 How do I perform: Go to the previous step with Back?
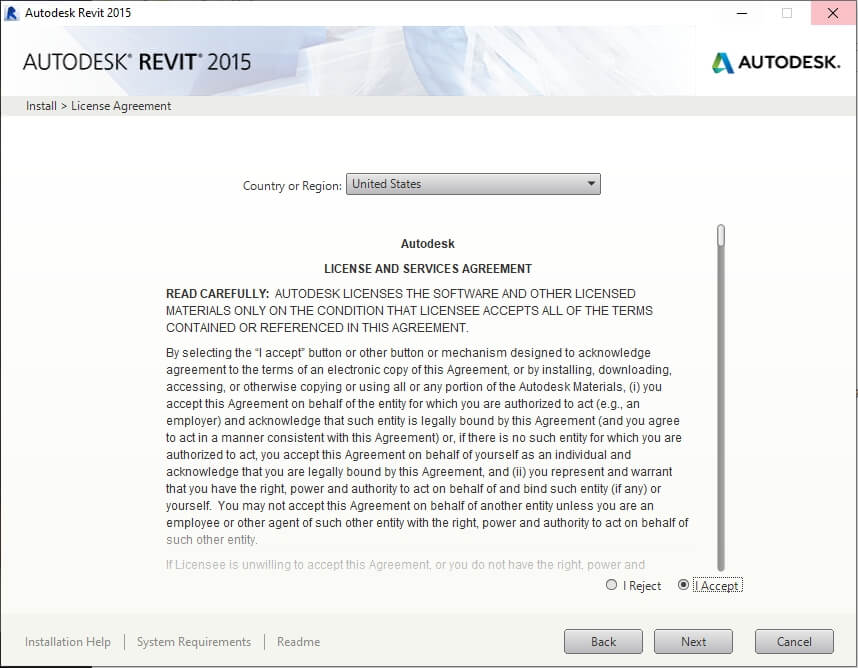pos(603,642)
